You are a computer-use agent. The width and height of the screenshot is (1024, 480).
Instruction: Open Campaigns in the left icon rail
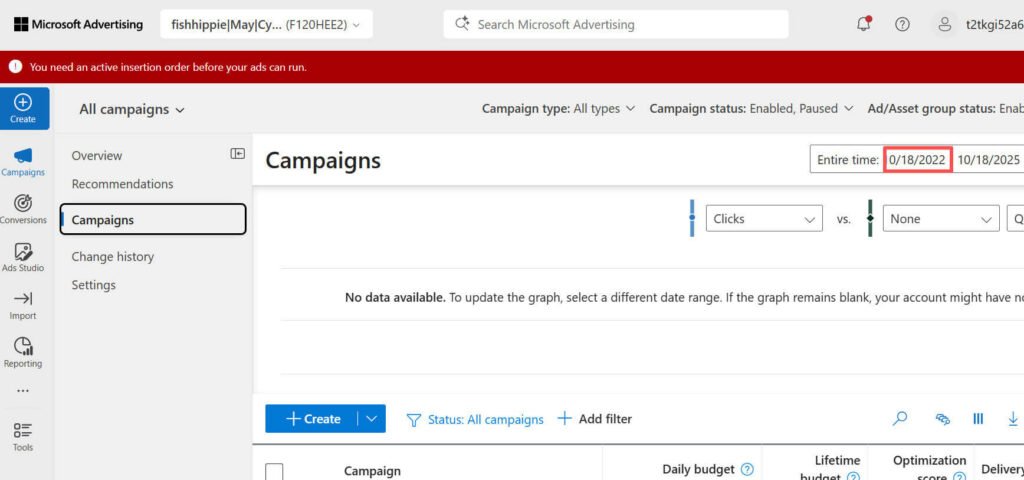(x=23, y=161)
